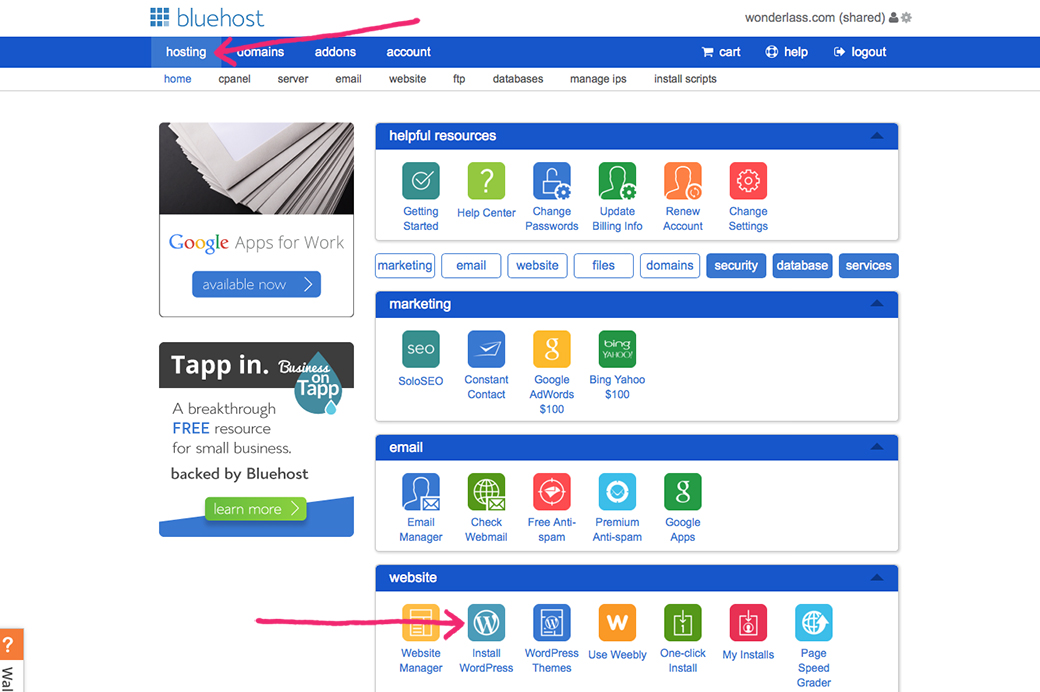This screenshot has width=1040, height=692.
Task: Toggle the website section filter
Action: 537,265
